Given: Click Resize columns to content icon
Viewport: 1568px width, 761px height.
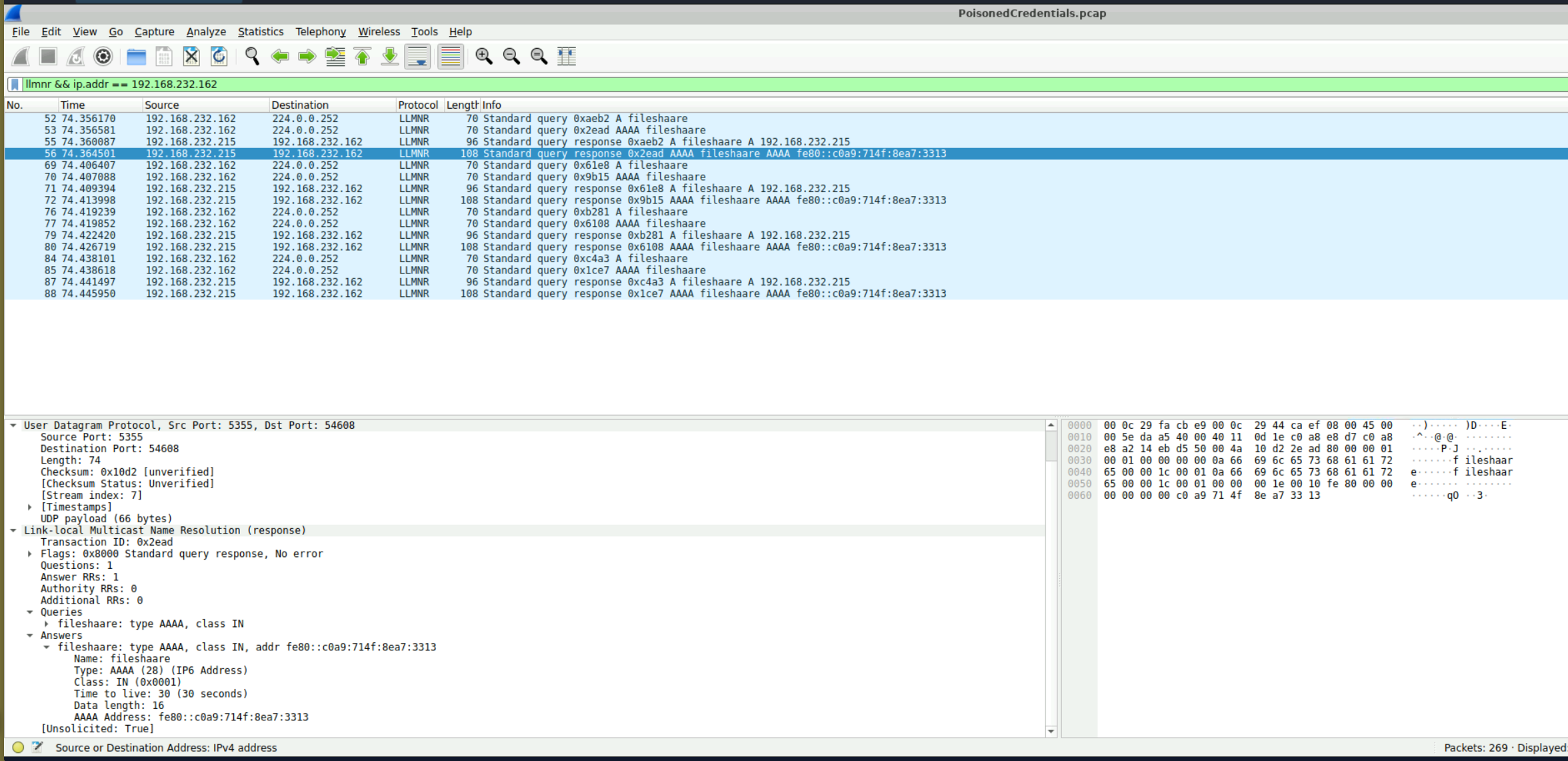Looking at the screenshot, I should coord(567,57).
